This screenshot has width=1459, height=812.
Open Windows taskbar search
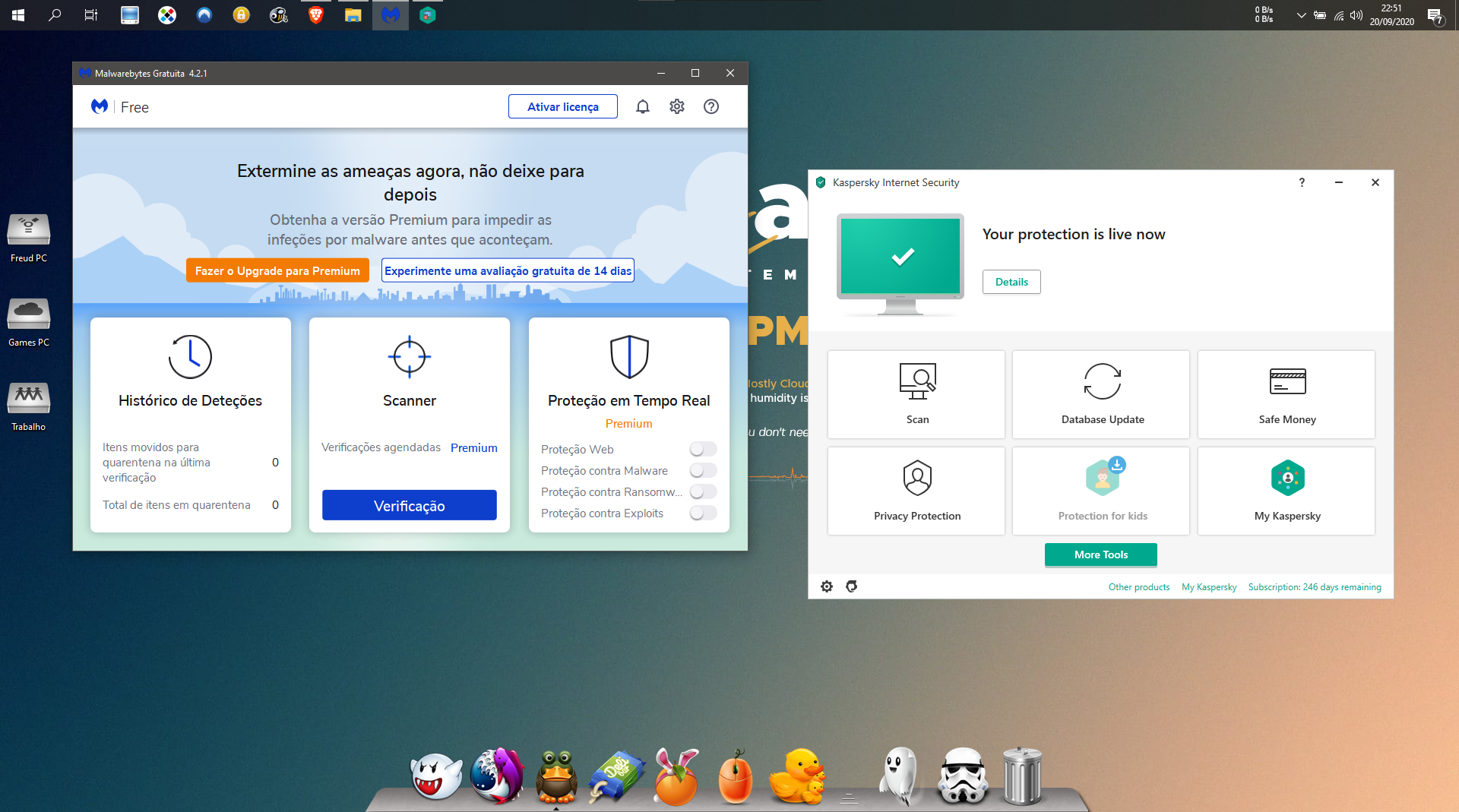point(55,15)
